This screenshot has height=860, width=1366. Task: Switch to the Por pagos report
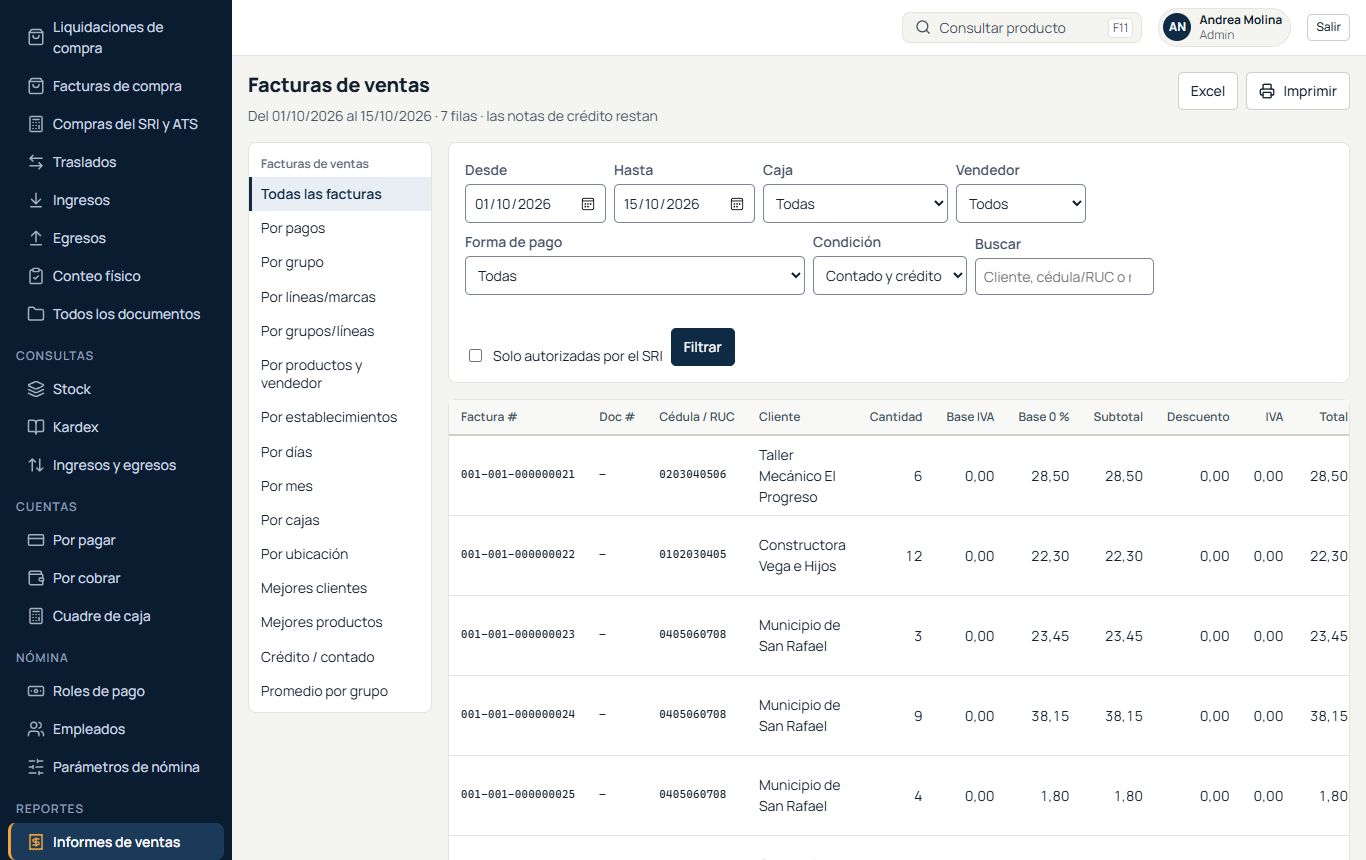click(340, 228)
